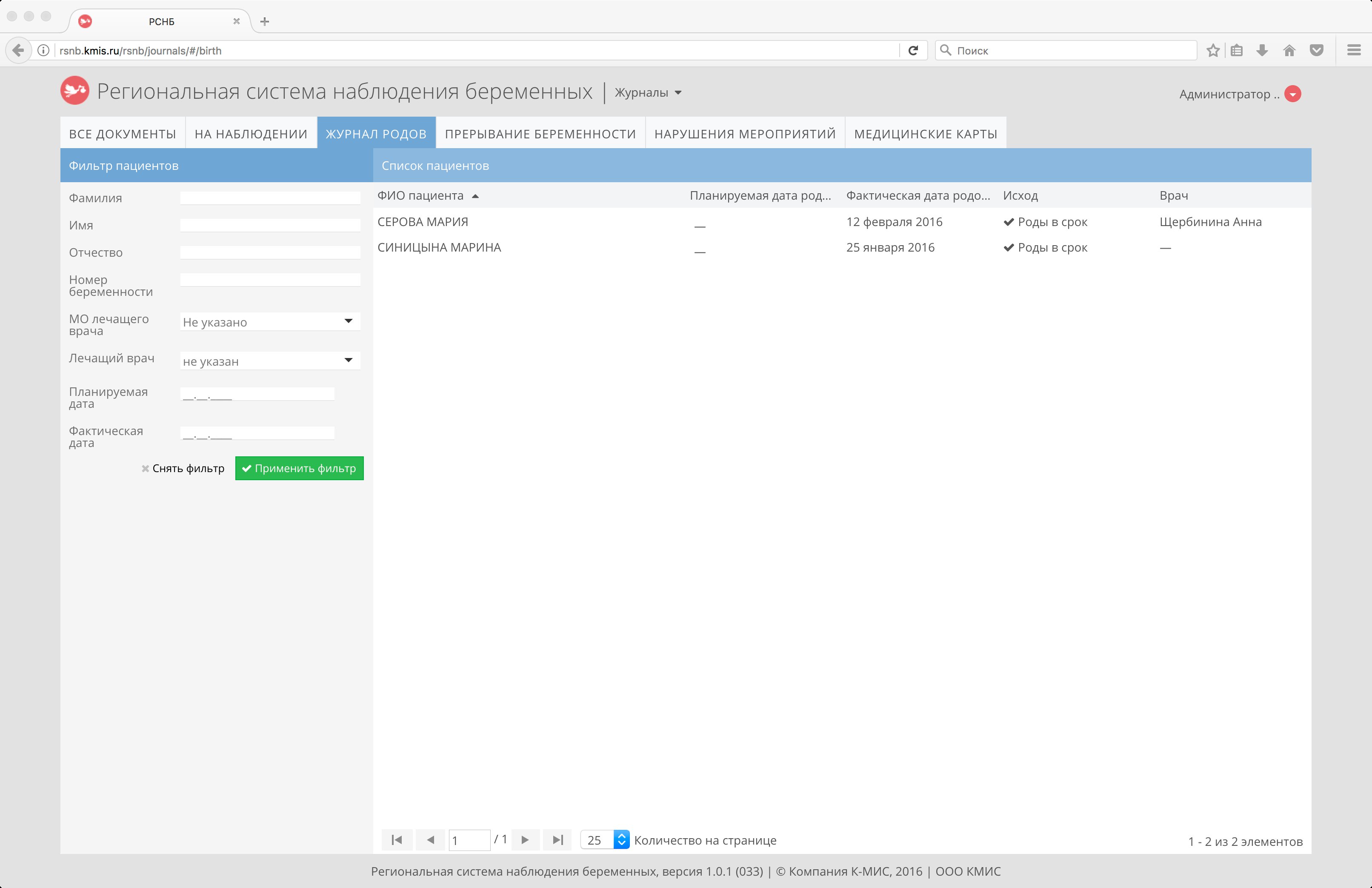Go to next page pager arrow
This screenshot has width=1372, height=888.
click(525, 839)
